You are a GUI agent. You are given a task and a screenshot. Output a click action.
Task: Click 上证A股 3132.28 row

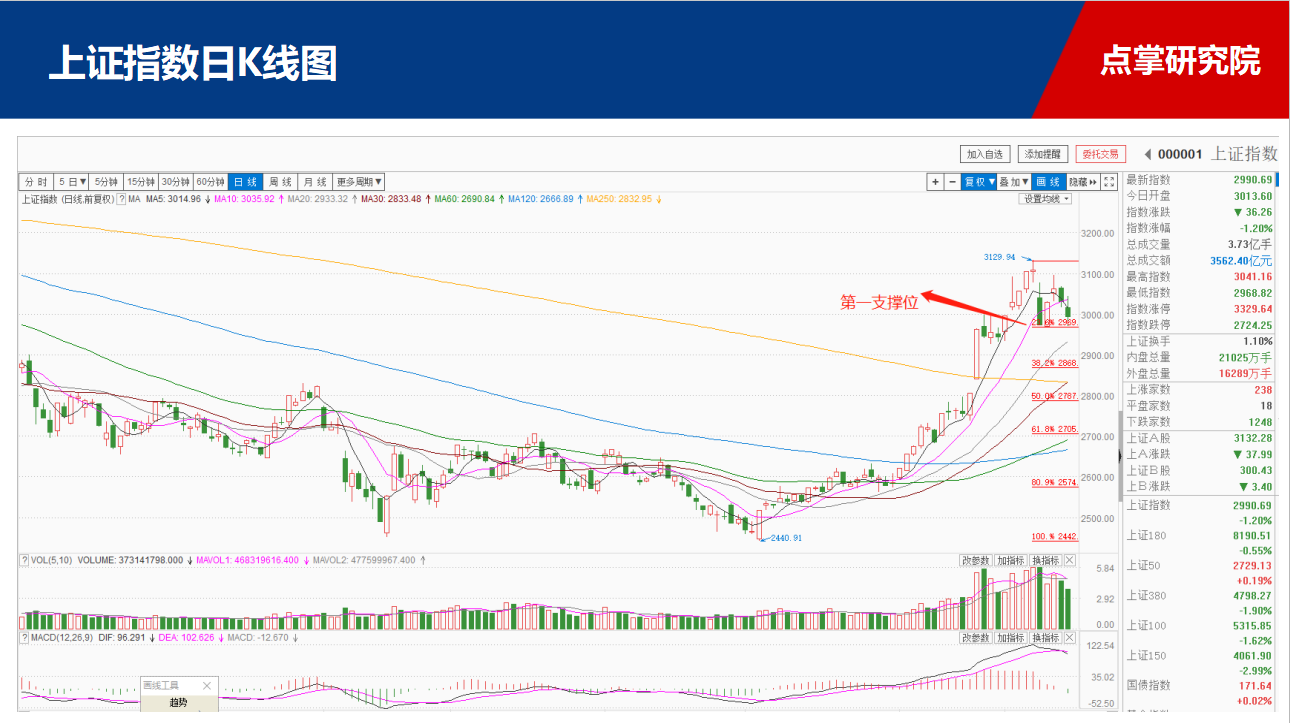pos(1199,438)
